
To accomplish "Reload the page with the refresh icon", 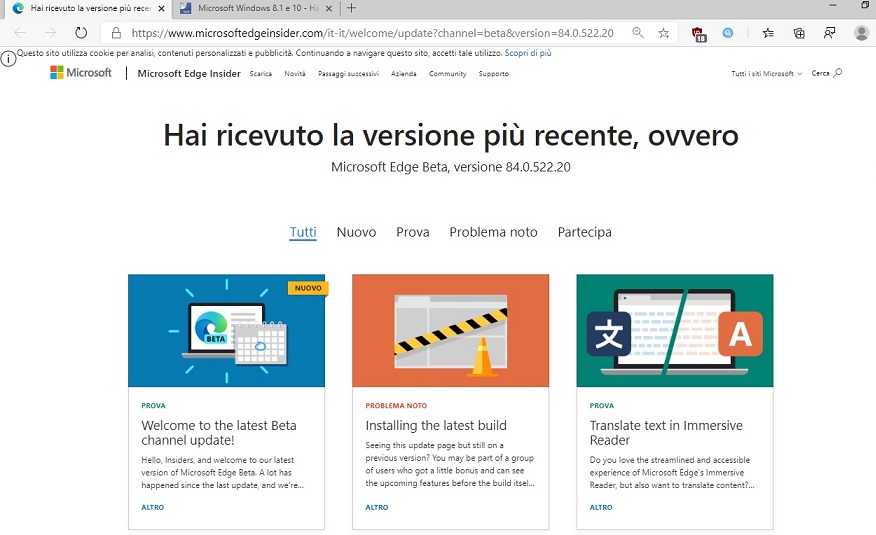I will click(81, 33).
